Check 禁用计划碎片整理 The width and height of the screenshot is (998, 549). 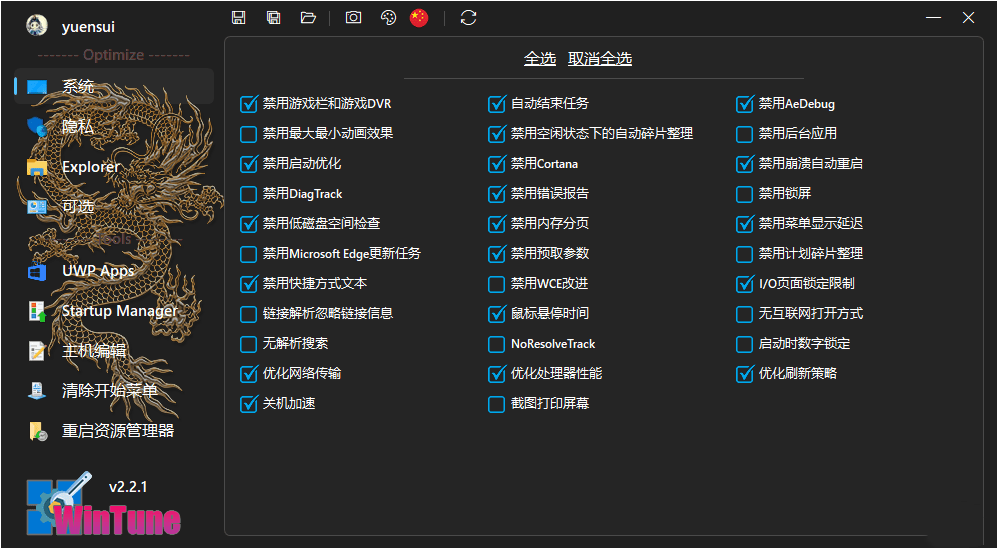coord(744,254)
